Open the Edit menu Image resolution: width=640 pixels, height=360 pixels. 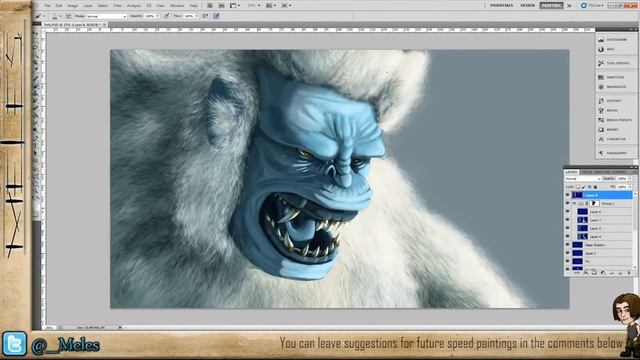click(59, 6)
